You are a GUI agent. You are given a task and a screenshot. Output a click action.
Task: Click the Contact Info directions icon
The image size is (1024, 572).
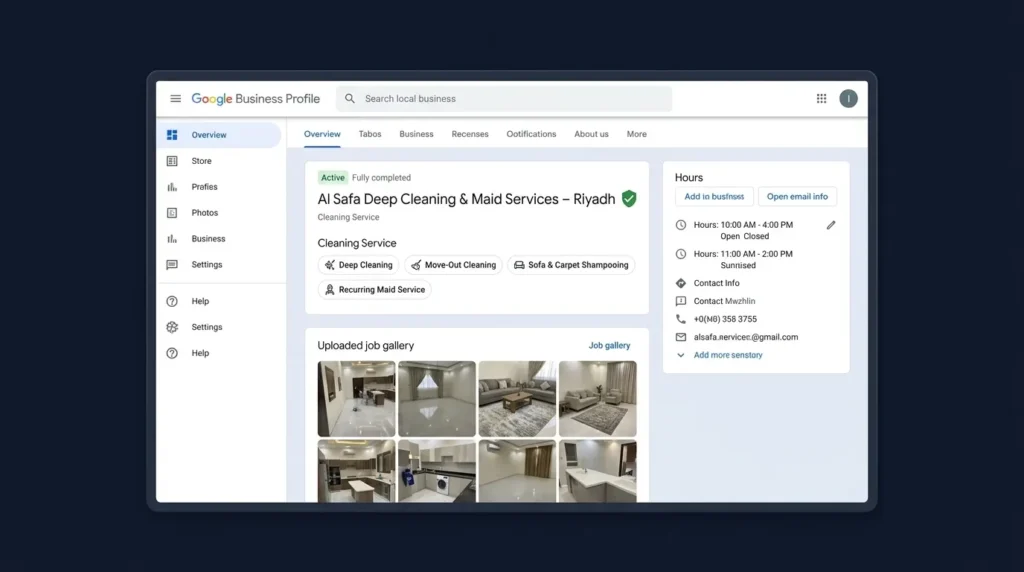point(680,283)
